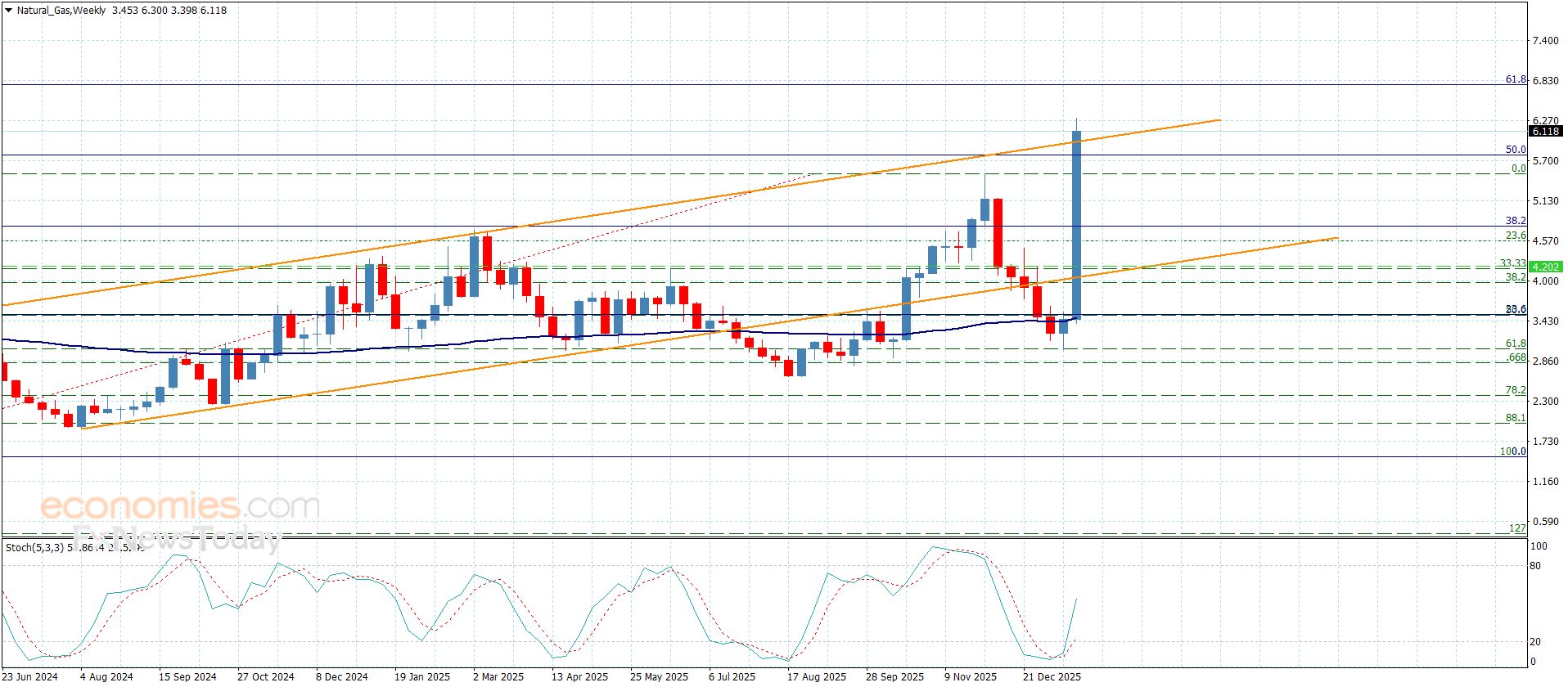
Task: Select the 50.0 Fibonacci level label
Action: coord(1516,150)
